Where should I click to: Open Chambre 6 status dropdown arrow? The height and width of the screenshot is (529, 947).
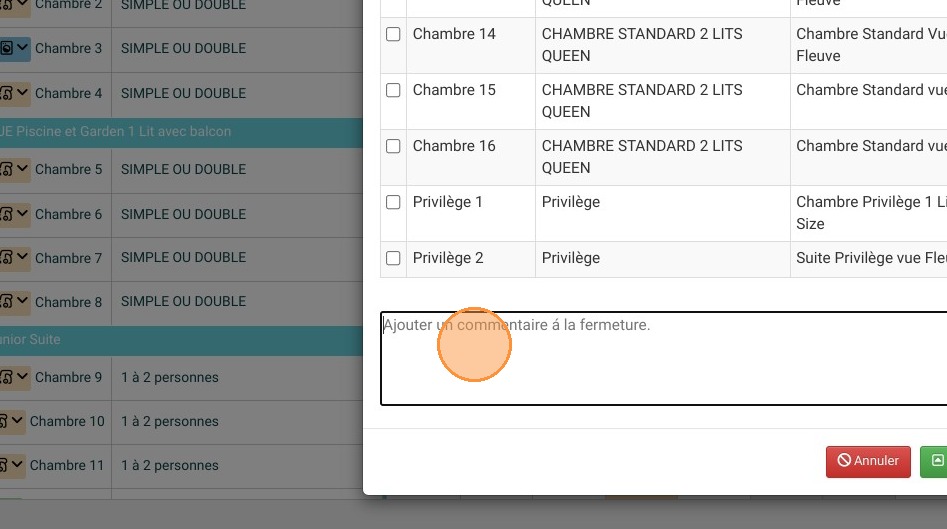[22, 213]
